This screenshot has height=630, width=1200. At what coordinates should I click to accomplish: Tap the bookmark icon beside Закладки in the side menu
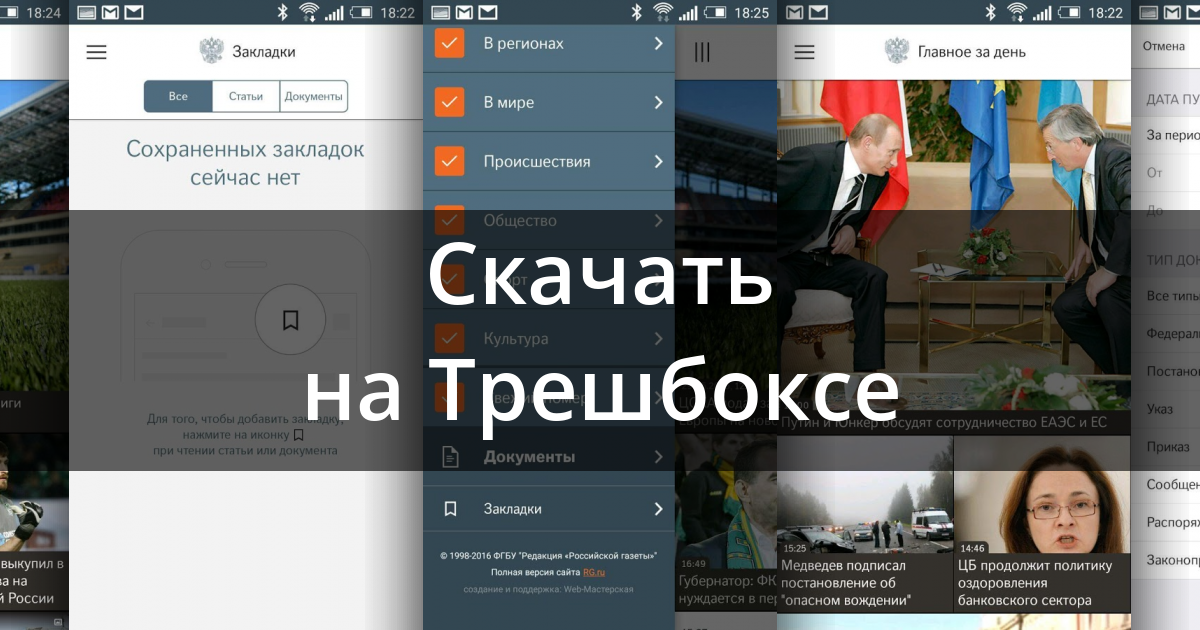(x=450, y=509)
